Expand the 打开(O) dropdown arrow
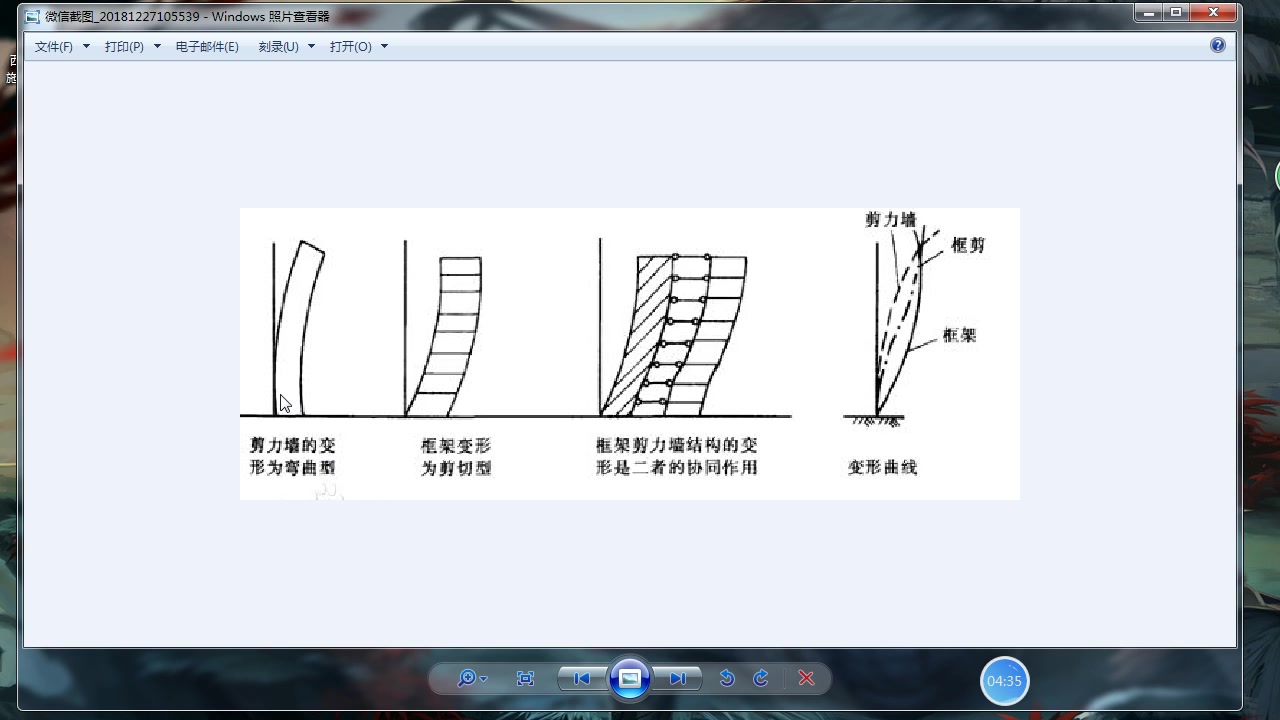The height and width of the screenshot is (720, 1280). 384,46
